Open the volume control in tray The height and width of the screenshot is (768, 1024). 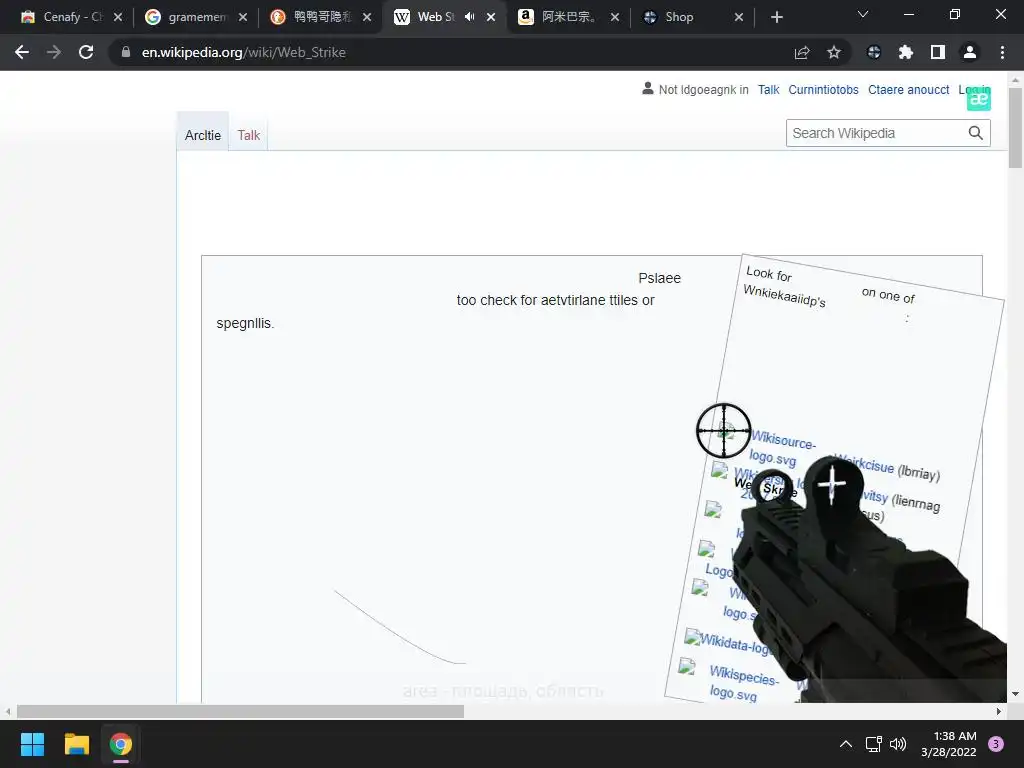(898, 744)
